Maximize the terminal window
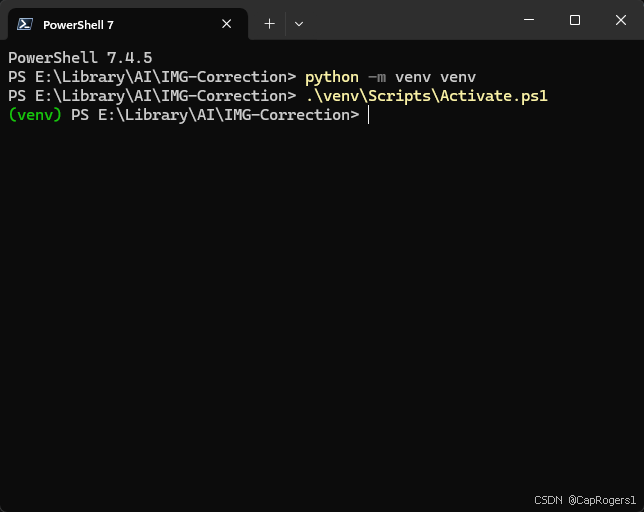The image size is (644, 512). coord(575,20)
